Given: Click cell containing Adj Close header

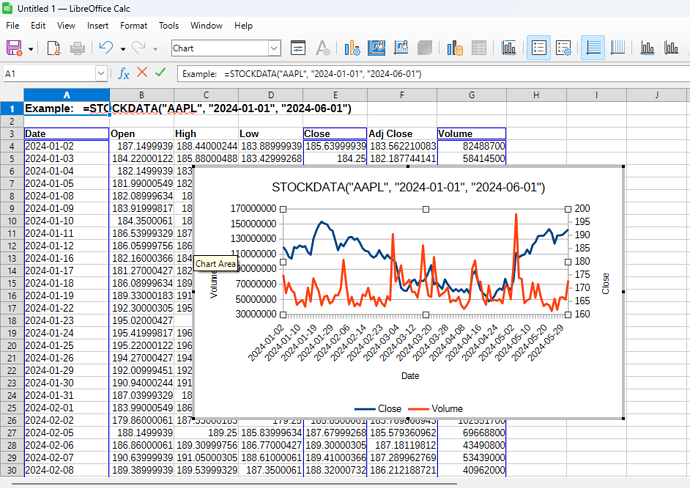Looking at the screenshot, I should pos(402,134).
